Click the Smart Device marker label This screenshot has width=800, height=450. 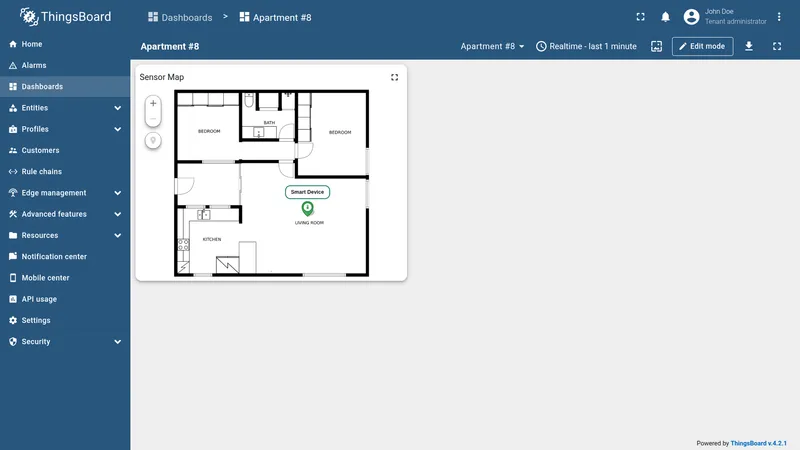[307, 192]
